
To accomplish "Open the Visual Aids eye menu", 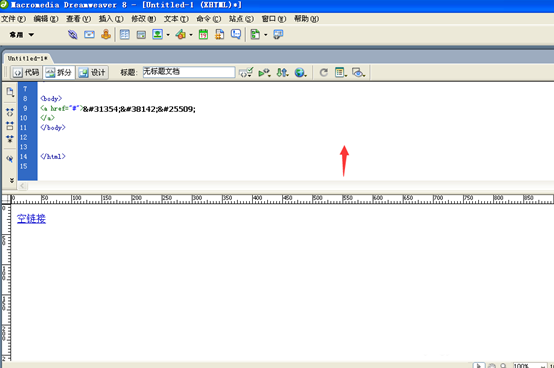I will pyautogui.click(x=358, y=72).
